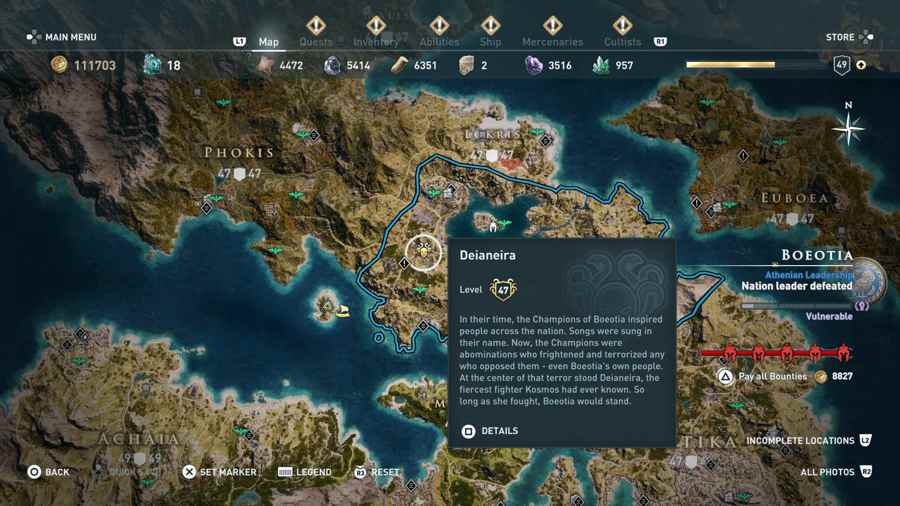Viewport: 900px width, 506px height.
Task: Select the Deianeira champion marker on map
Action: [x=424, y=252]
